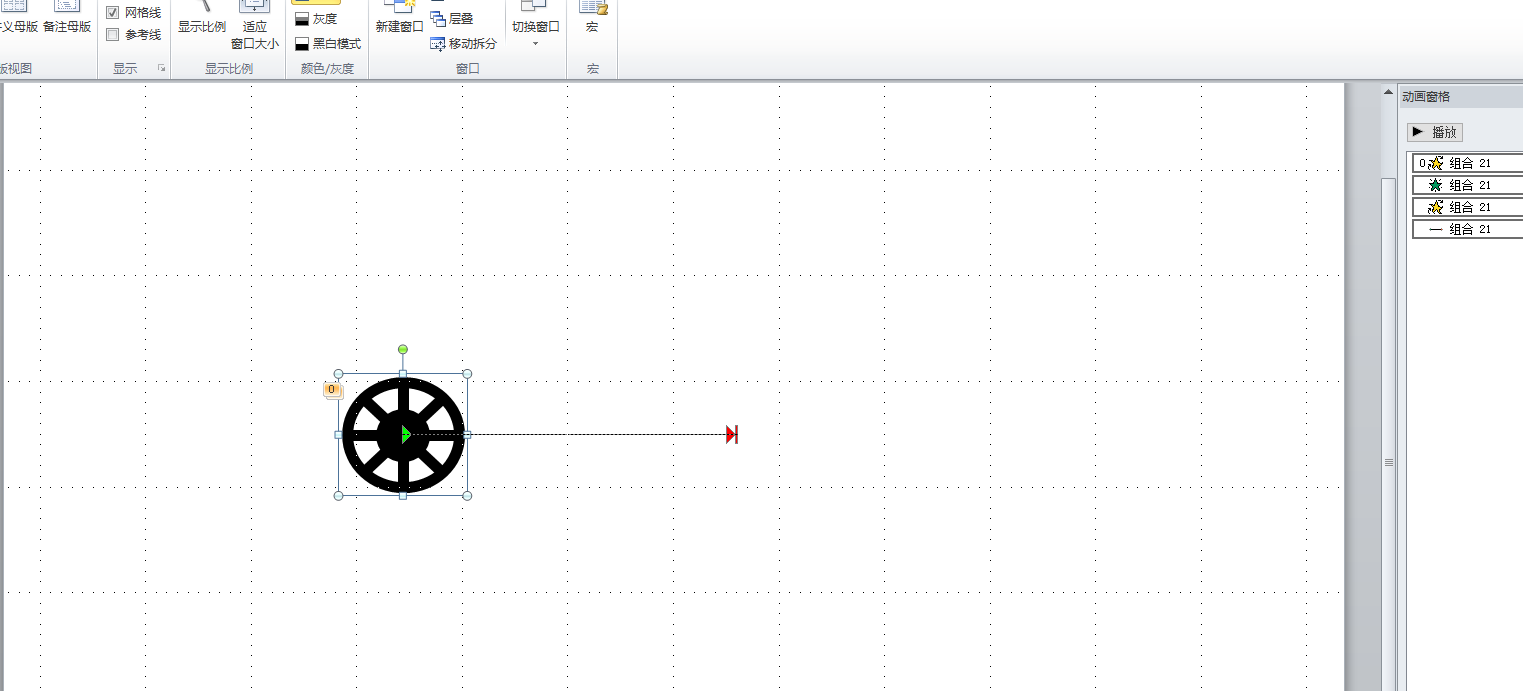Click the 移动拆分 move split command
Image resolution: width=1523 pixels, height=691 pixels.
coord(463,44)
